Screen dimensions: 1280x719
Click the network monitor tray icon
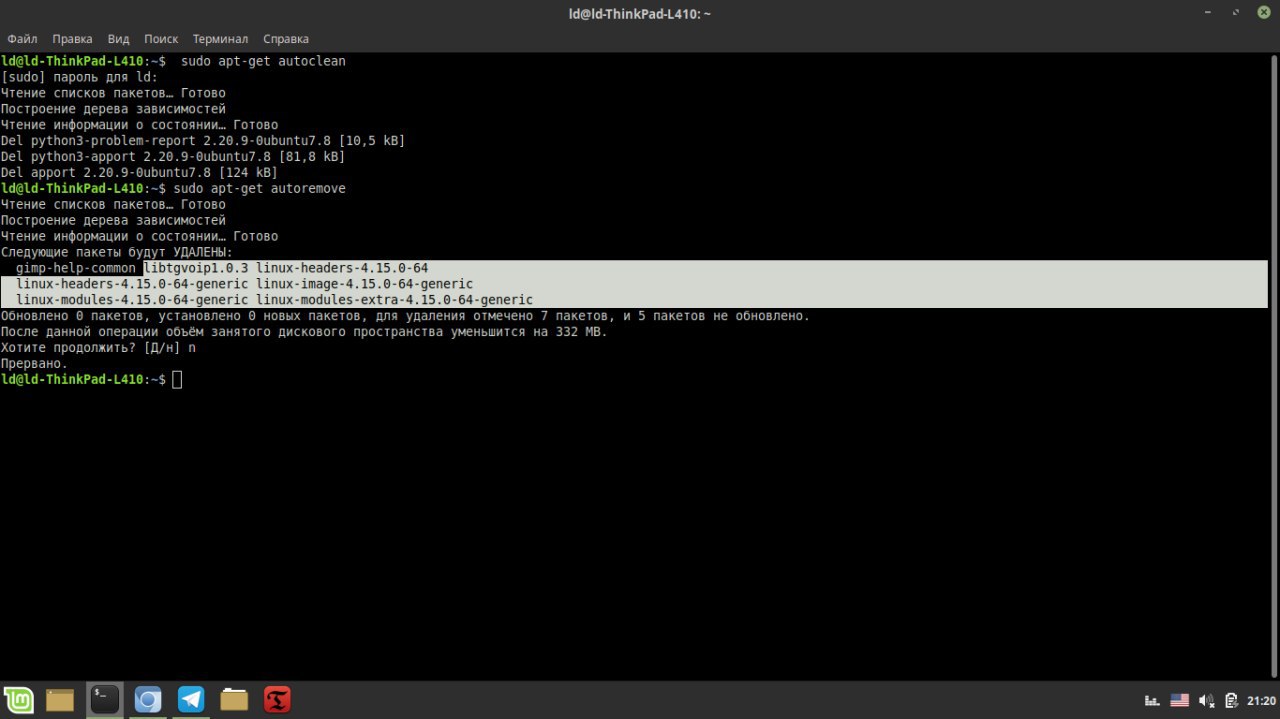(1152, 700)
